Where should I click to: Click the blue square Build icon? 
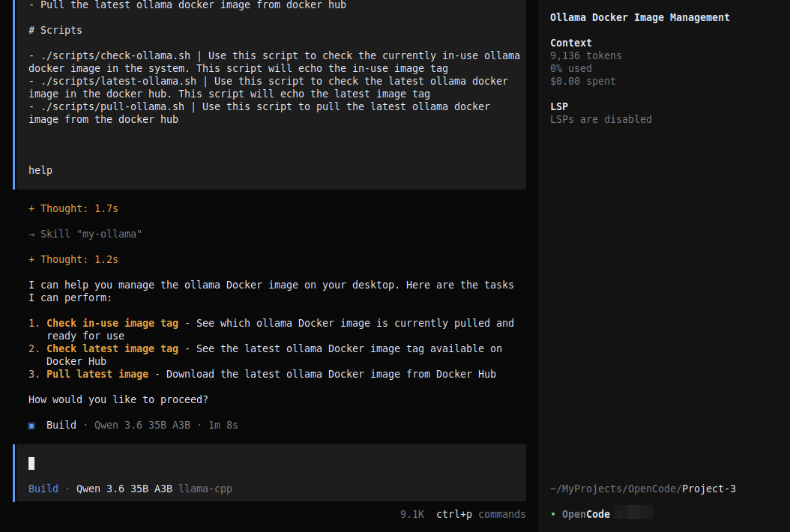pyautogui.click(x=32, y=426)
